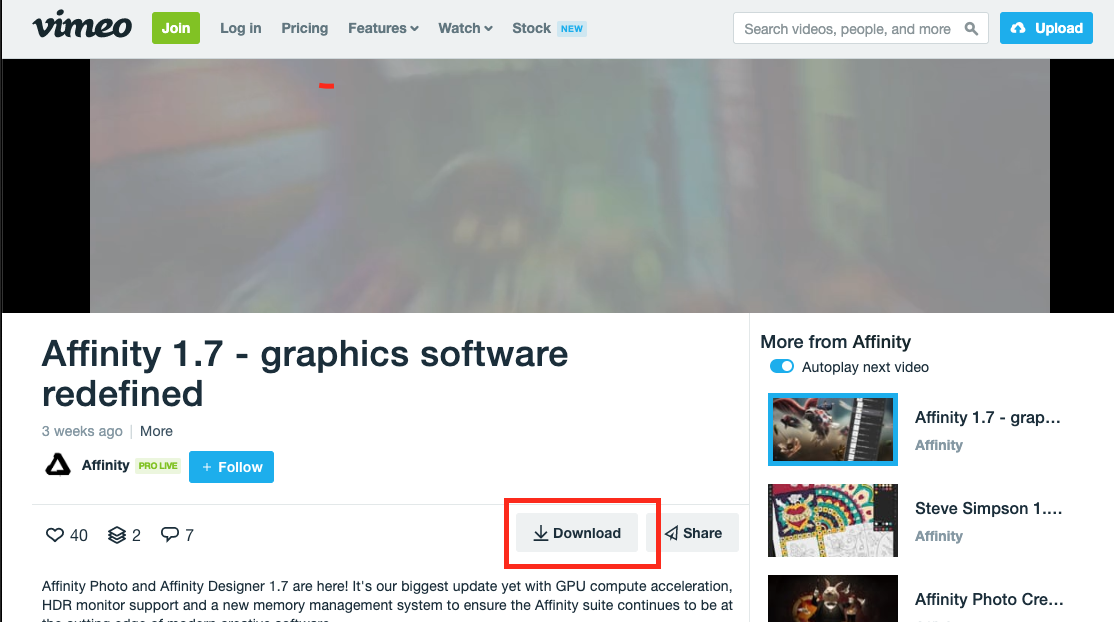Click the Vimeo logo
Screen dimensions: 1114x622
coord(82,26)
